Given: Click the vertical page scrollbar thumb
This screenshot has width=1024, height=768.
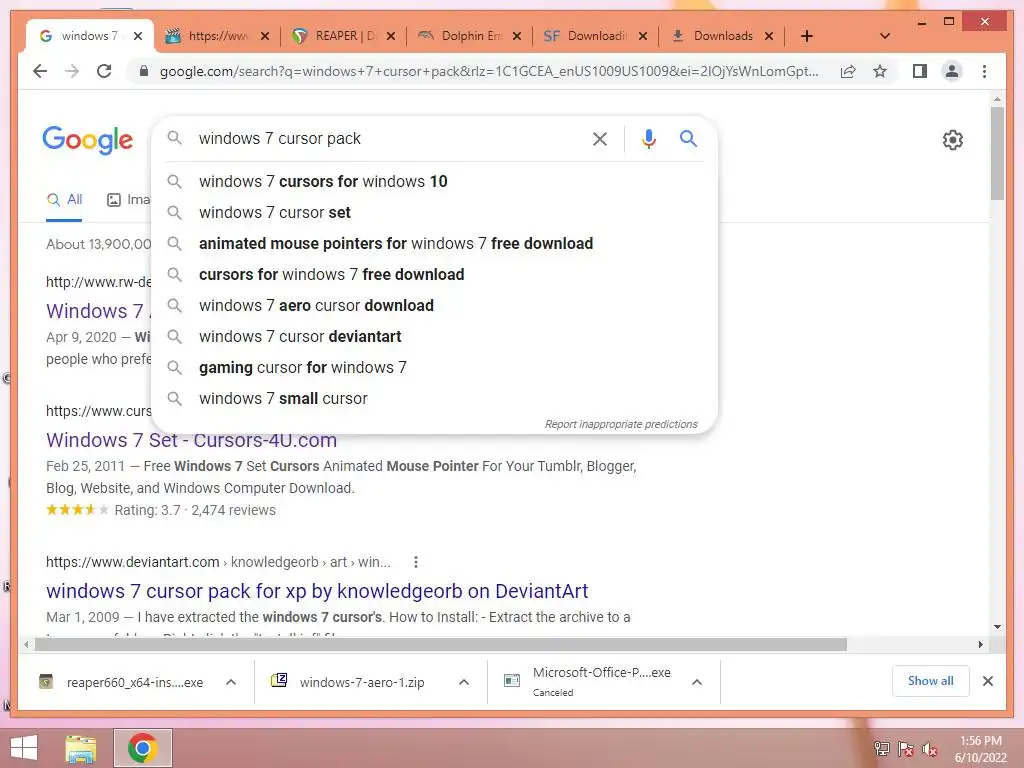Looking at the screenshot, I should pyautogui.click(x=997, y=153).
